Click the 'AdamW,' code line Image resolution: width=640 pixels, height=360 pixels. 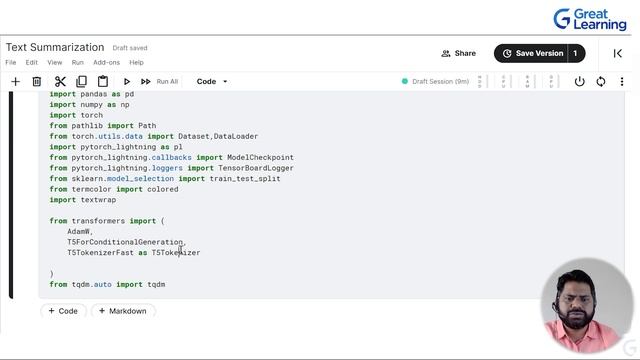[x=80, y=231]
